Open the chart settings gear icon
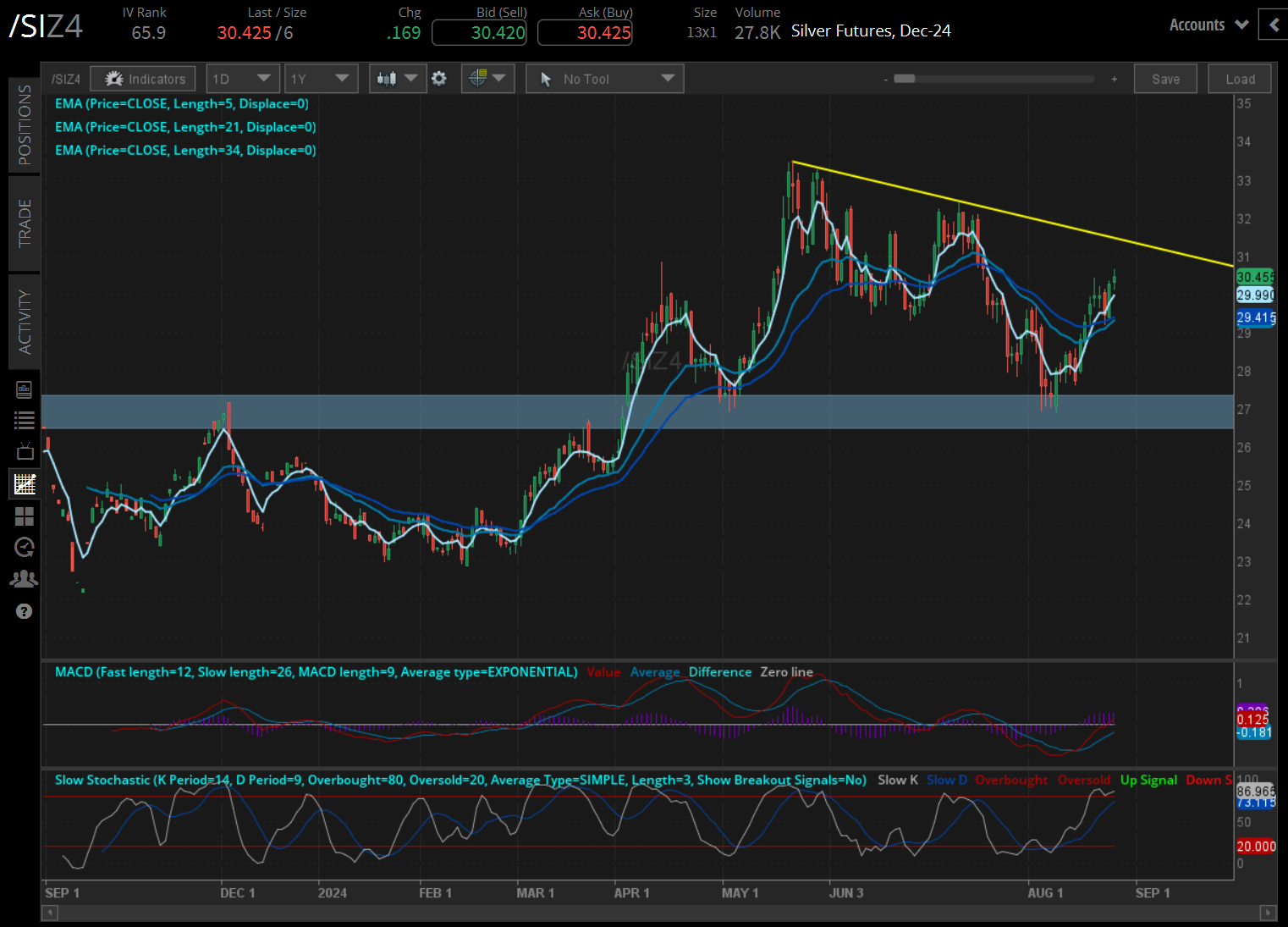Screen dimensions: 1288x927 pos(438,79)
